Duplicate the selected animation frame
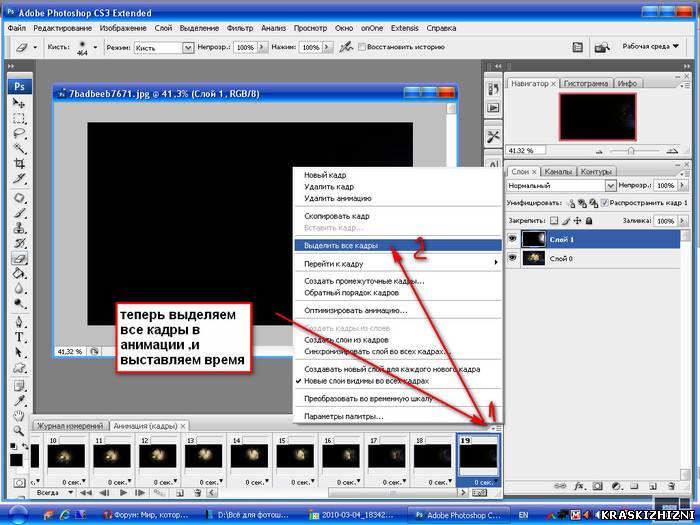700x525 pixels. (179, 493)
